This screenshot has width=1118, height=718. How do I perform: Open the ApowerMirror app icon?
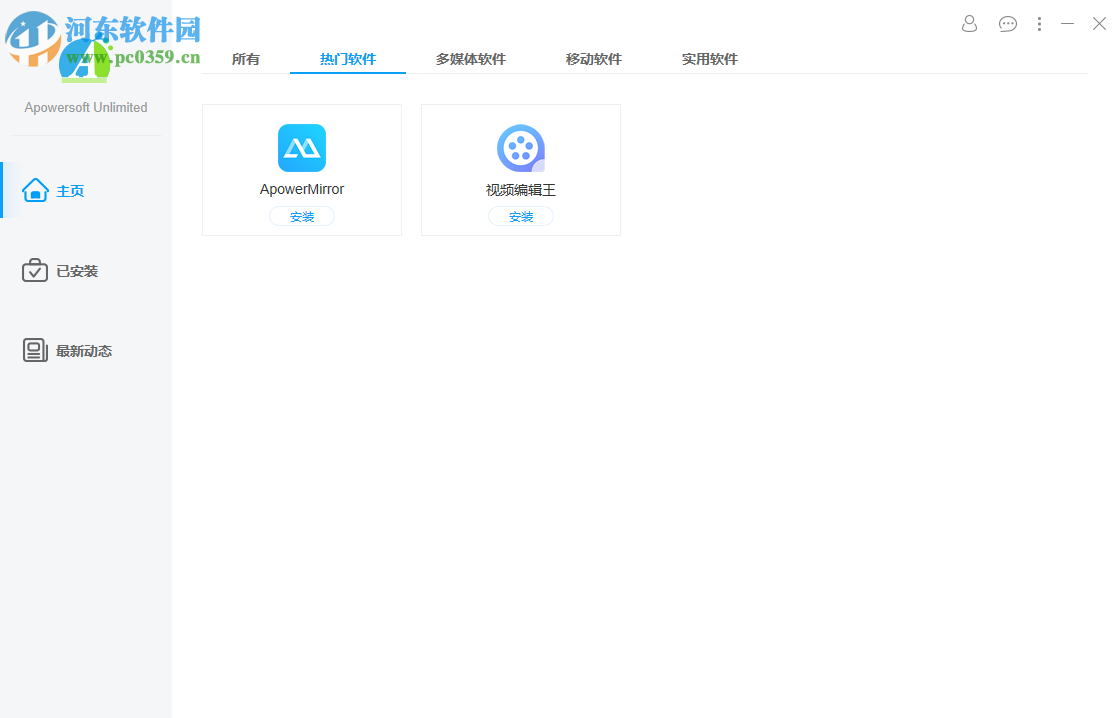(x=301, y=147)
